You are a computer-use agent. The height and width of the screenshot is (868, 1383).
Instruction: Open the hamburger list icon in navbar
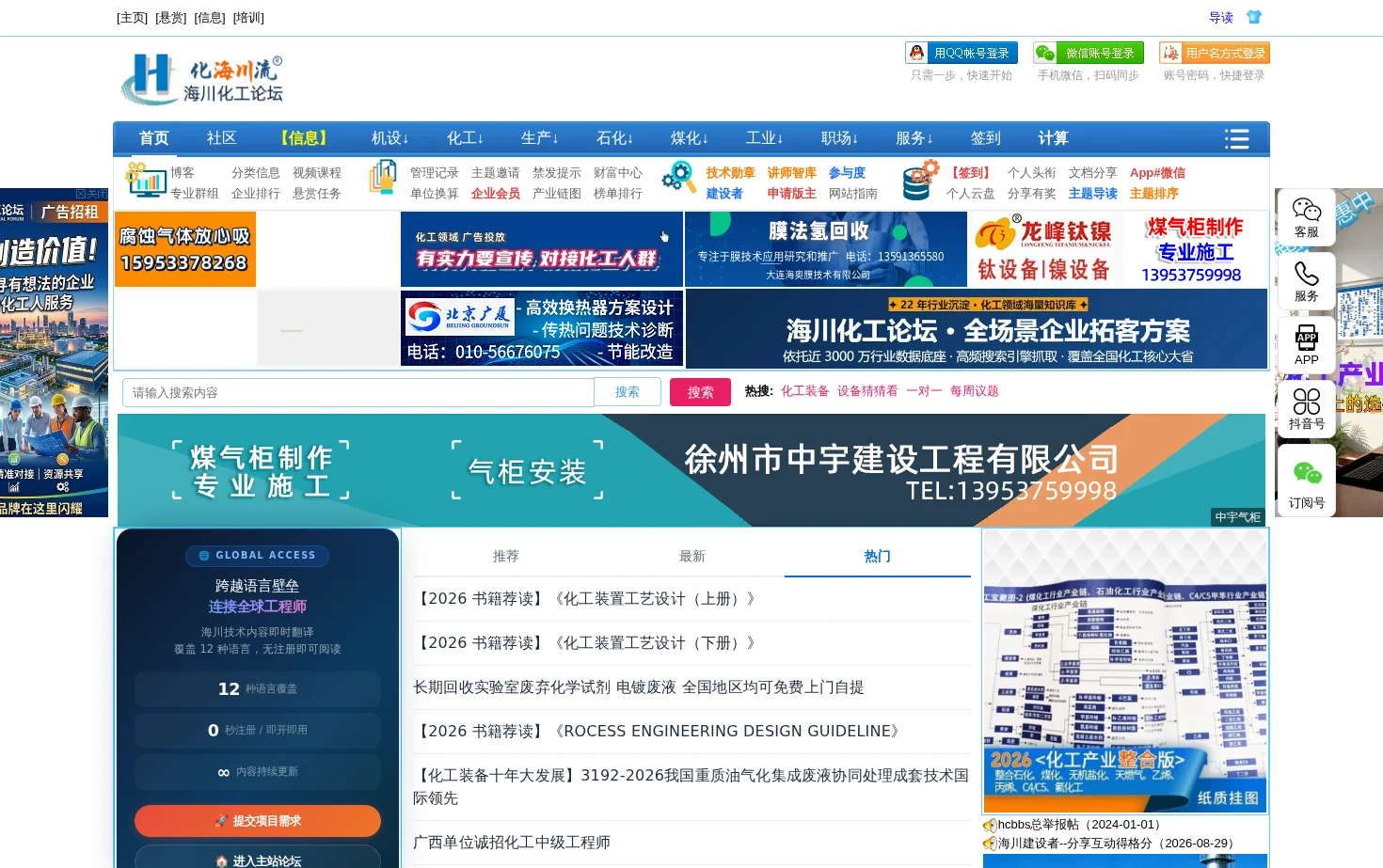tap(1236, 138)
